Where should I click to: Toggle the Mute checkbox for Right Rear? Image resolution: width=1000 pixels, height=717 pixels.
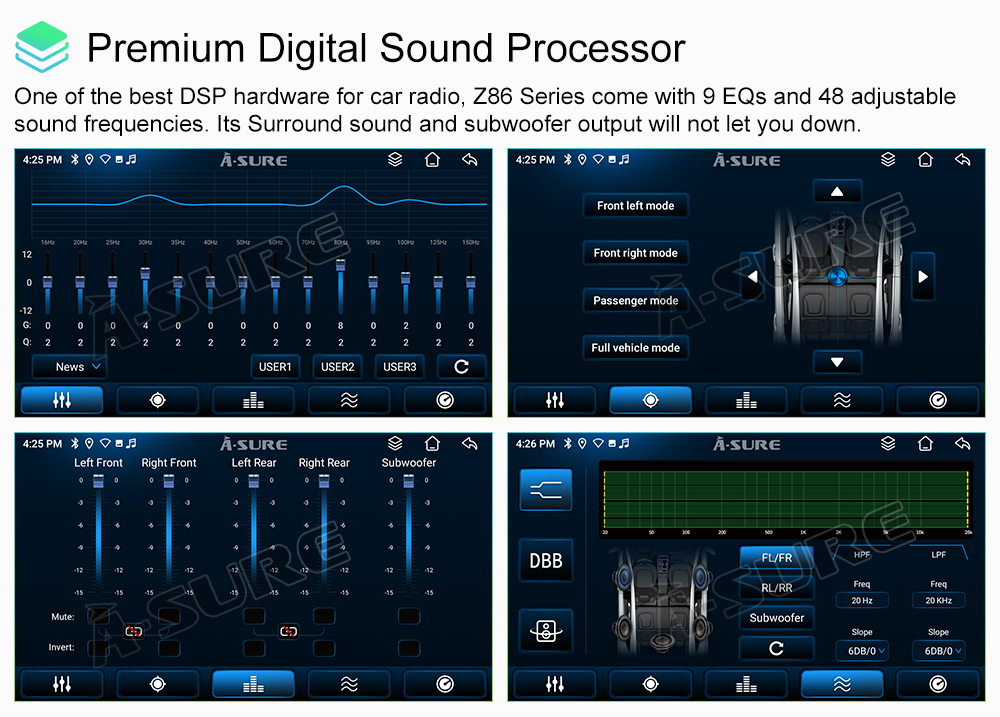(324, 616)
